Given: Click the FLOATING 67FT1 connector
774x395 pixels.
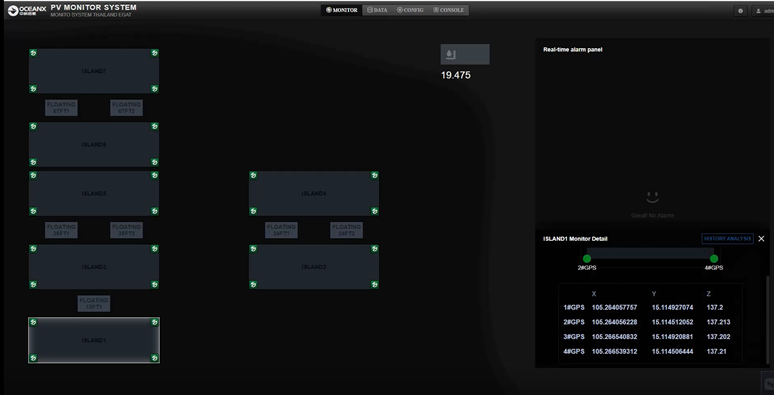Looking at the screenshot, I should tap(61, 108).
